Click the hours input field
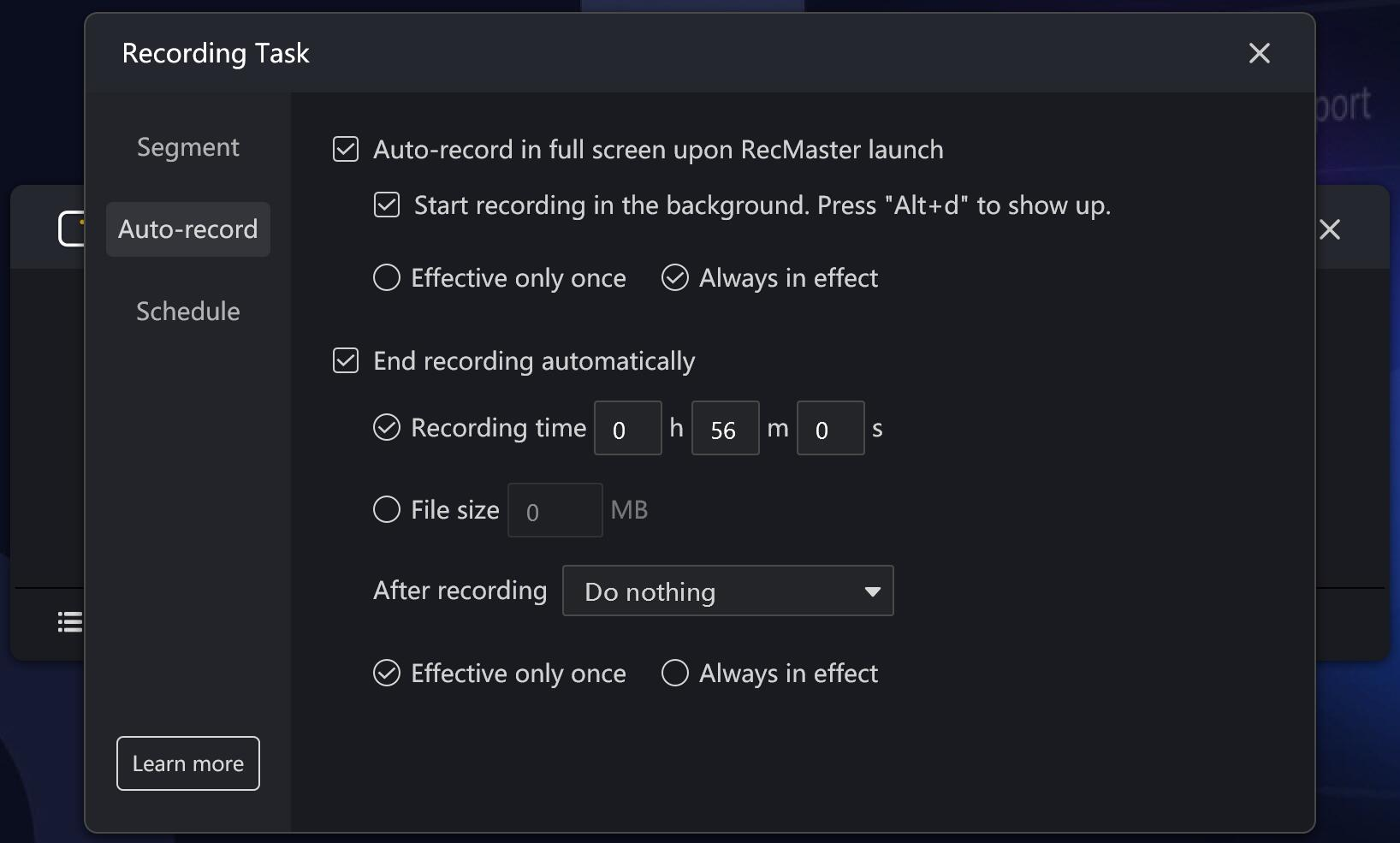This screenshot has width=1400, height=843. (628, 428)
